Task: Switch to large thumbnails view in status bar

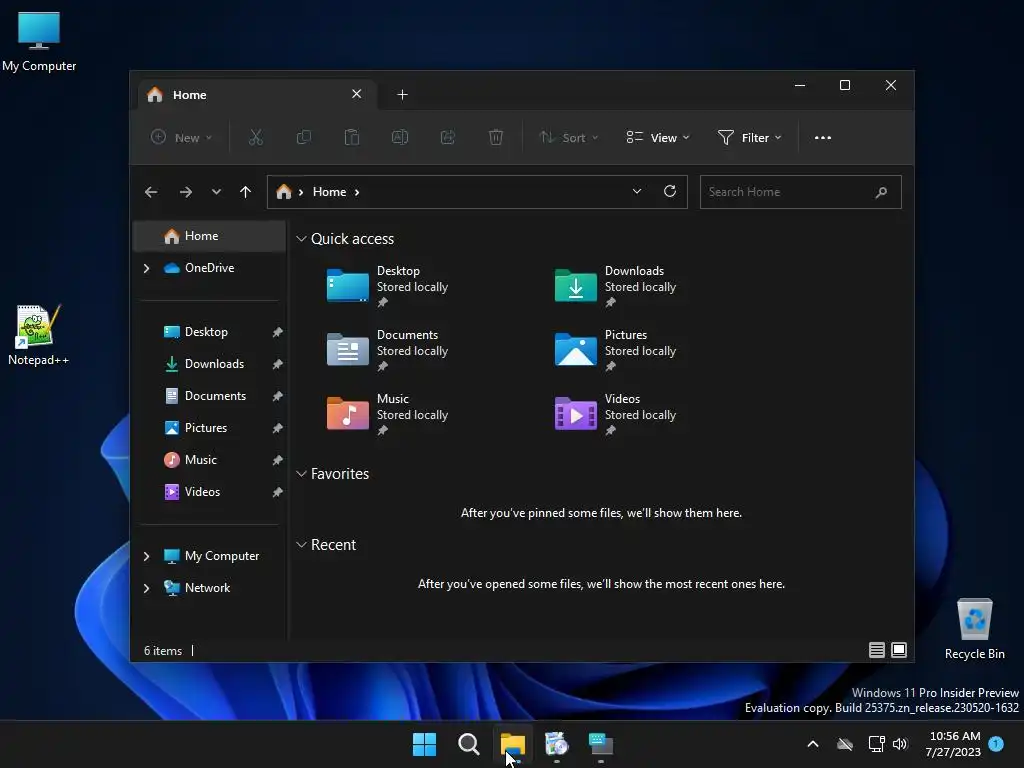Action: pos(899,650)
